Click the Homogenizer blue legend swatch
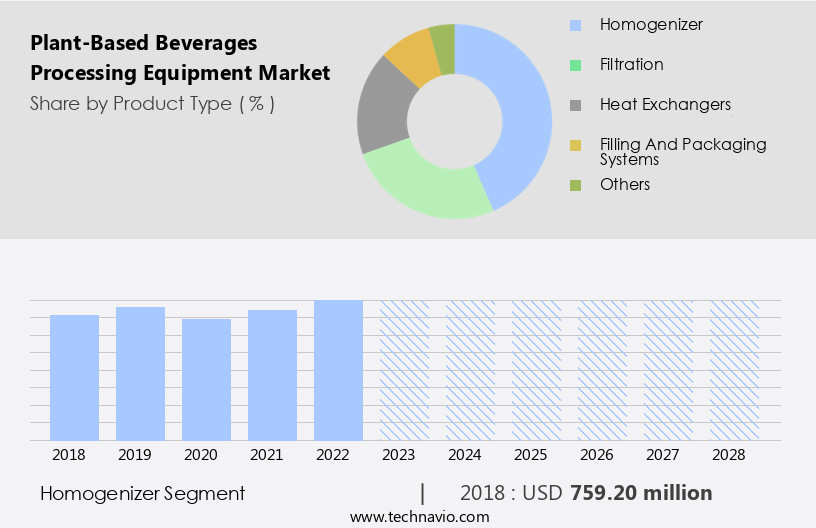The height and width of the screenshot is (528, 816). click(575, 25)
